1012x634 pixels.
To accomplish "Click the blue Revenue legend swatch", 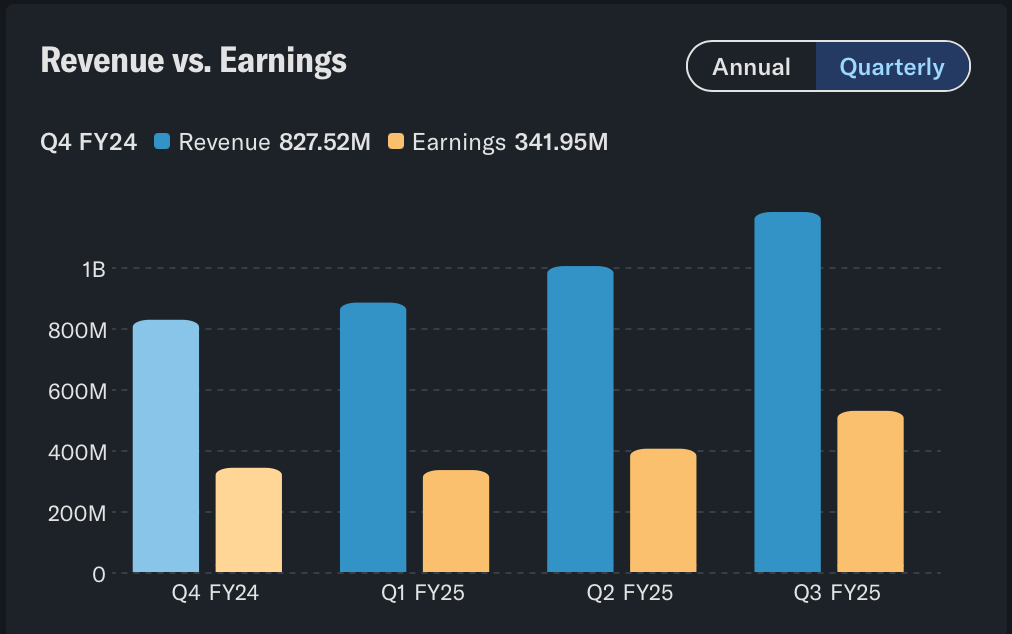I will click(162, 142).
